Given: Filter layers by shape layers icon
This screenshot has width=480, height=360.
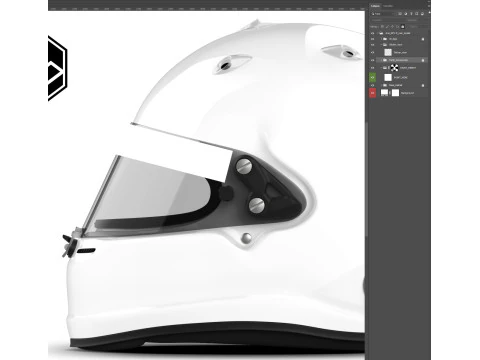Looking at the screenshot, I should click(x=416, y=14).
